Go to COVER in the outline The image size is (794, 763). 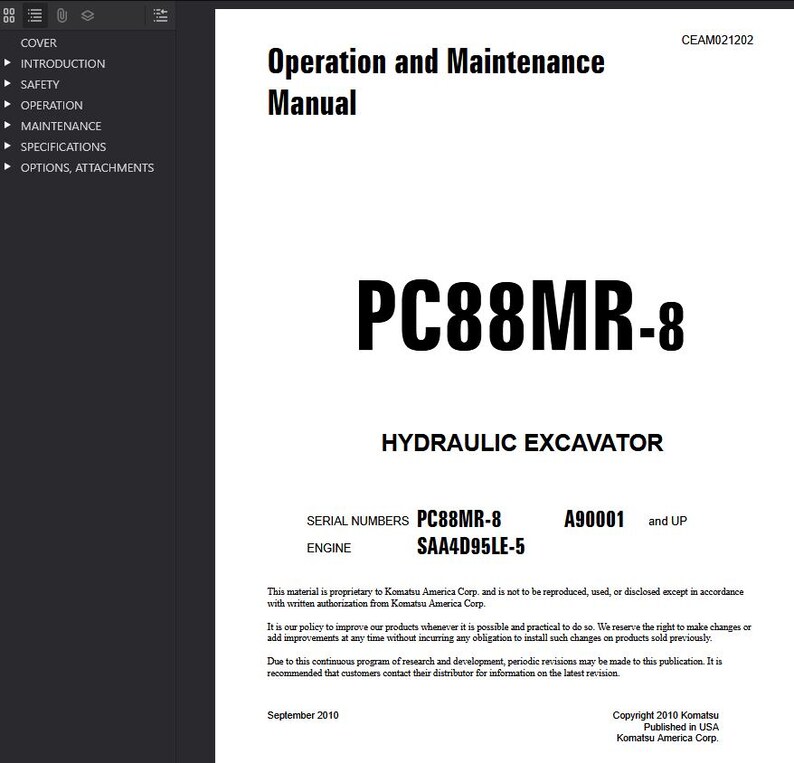tap(38, 43)
